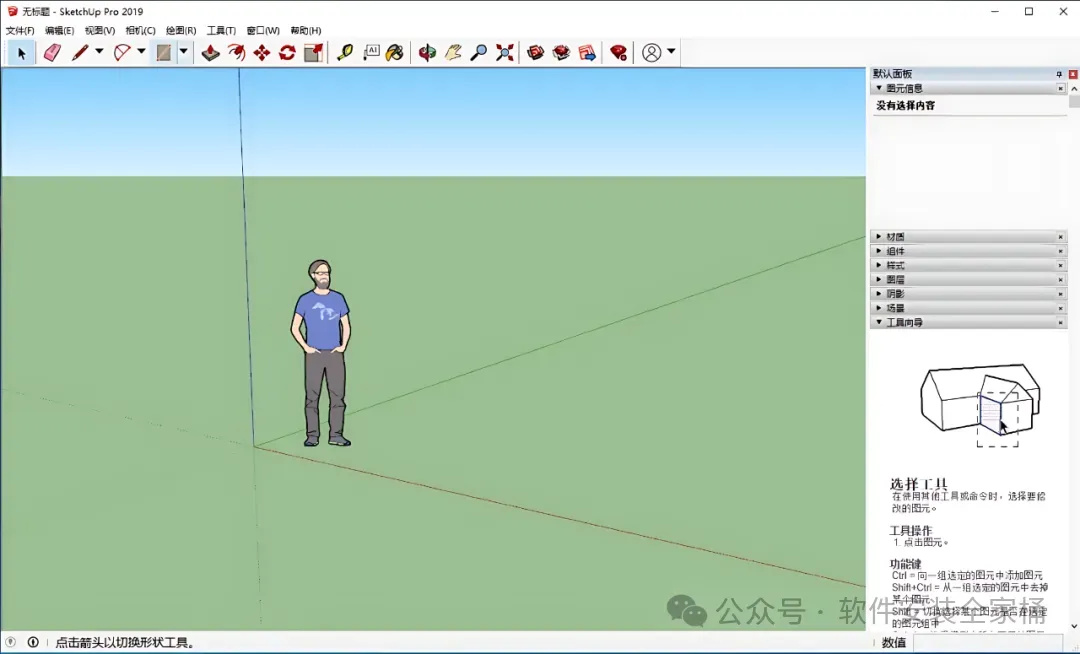Screen dimensions: 1080x654
Task: Open the Extension Warehouse
Action: coord(561,53)
